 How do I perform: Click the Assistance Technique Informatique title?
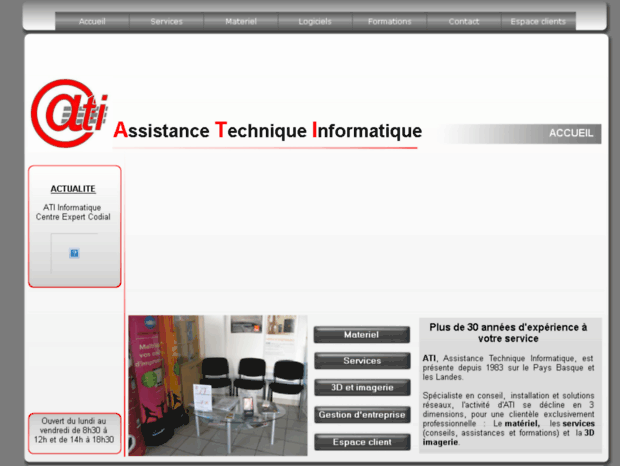point(267,131)
